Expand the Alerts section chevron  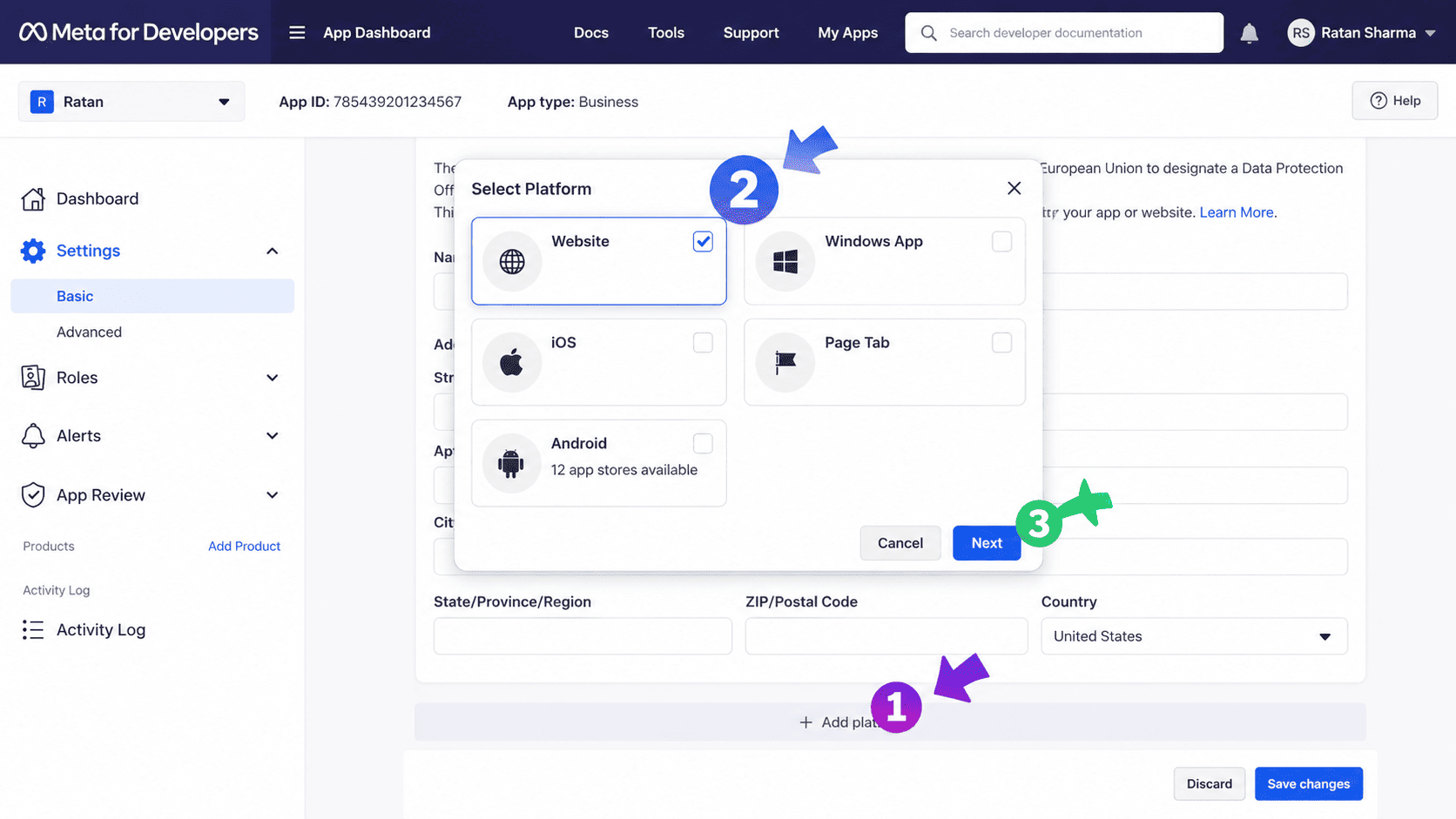click(x=273, y=436)
